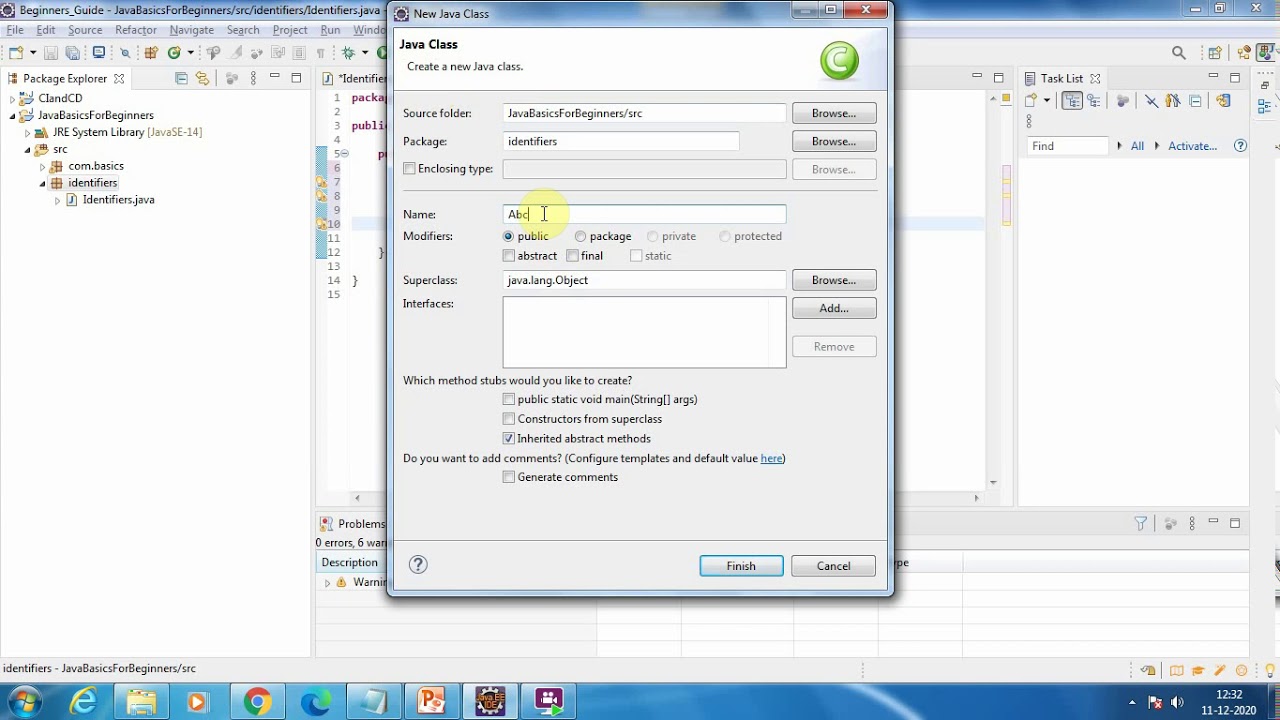Viewport: 1280px width, 720px height.
Task: Open the Navigate menu
Action: click(x=192, y=30)
